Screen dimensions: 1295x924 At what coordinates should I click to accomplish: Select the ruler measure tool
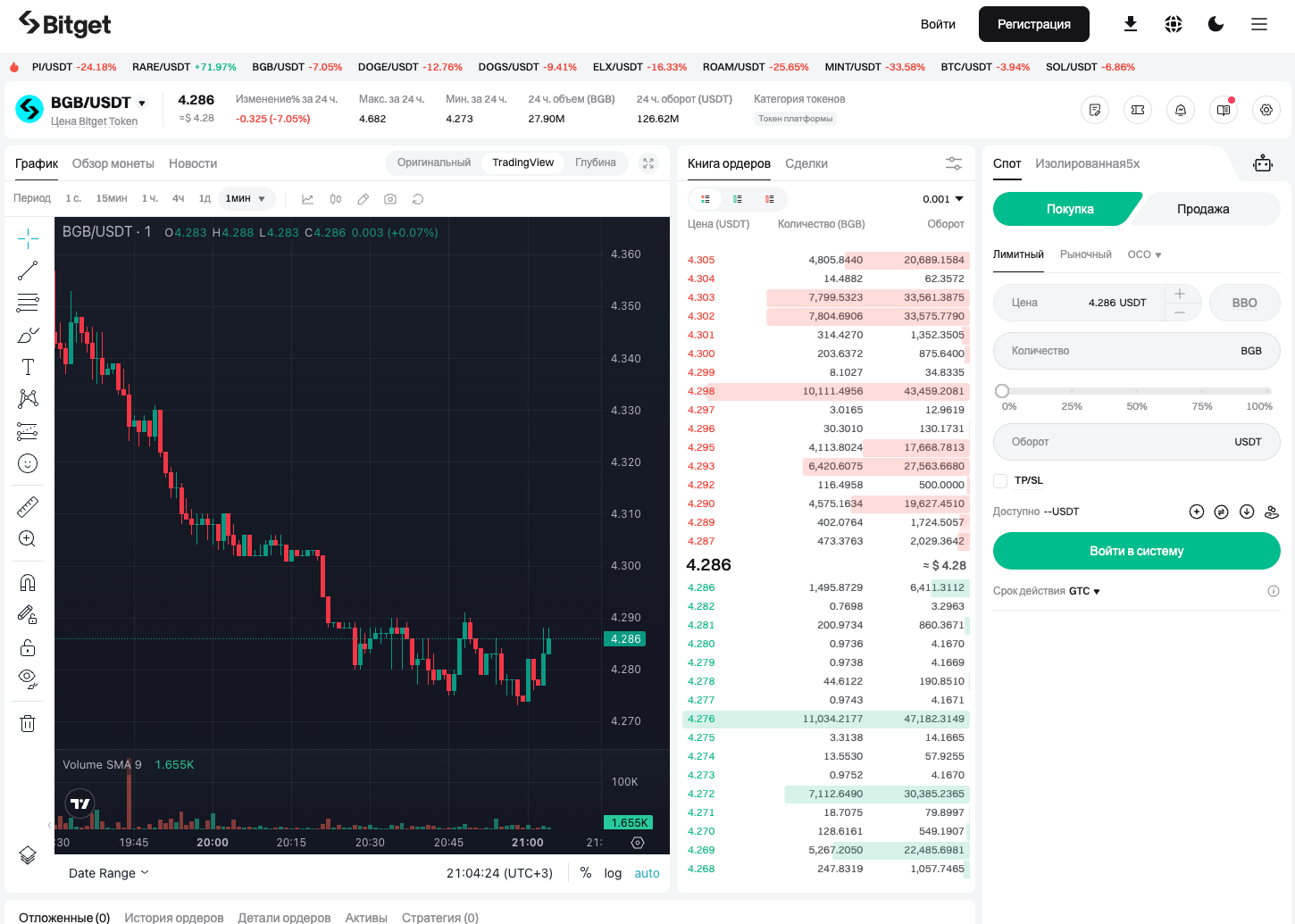pyautogui.click(x=28, y=507)
